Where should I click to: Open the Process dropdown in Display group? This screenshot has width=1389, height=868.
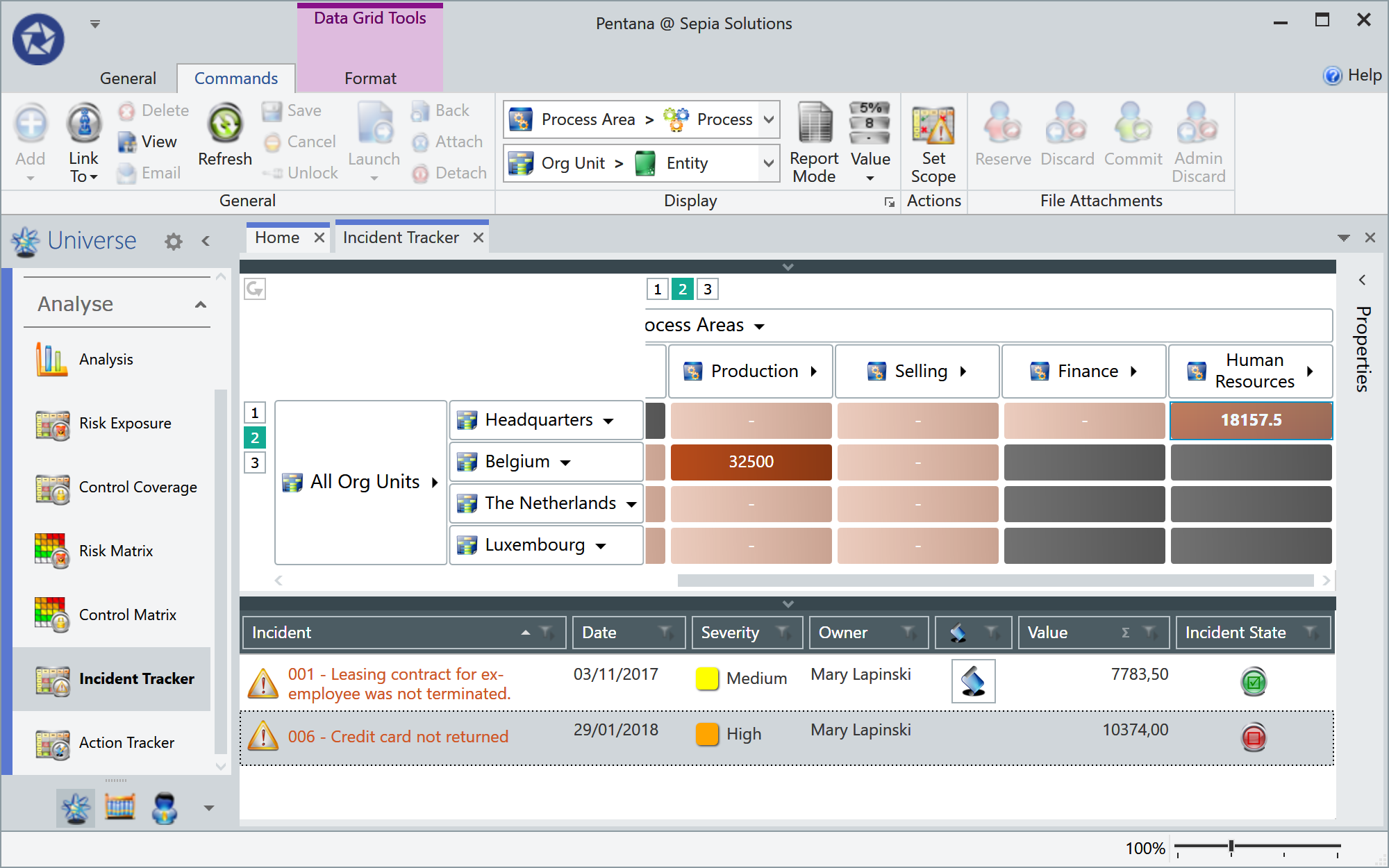pos(767,119)
